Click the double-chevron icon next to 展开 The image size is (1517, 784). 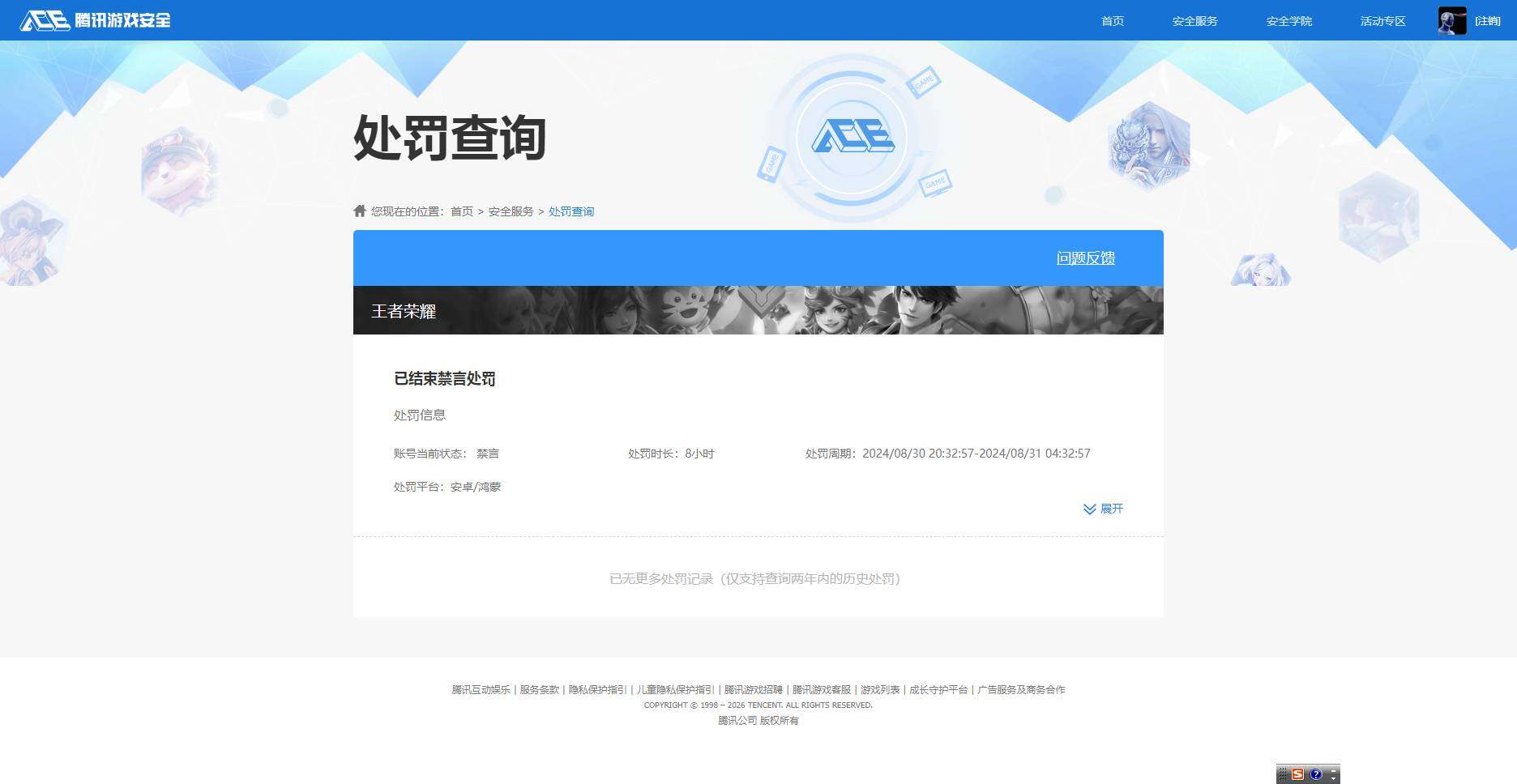(x=1089, y=509)
